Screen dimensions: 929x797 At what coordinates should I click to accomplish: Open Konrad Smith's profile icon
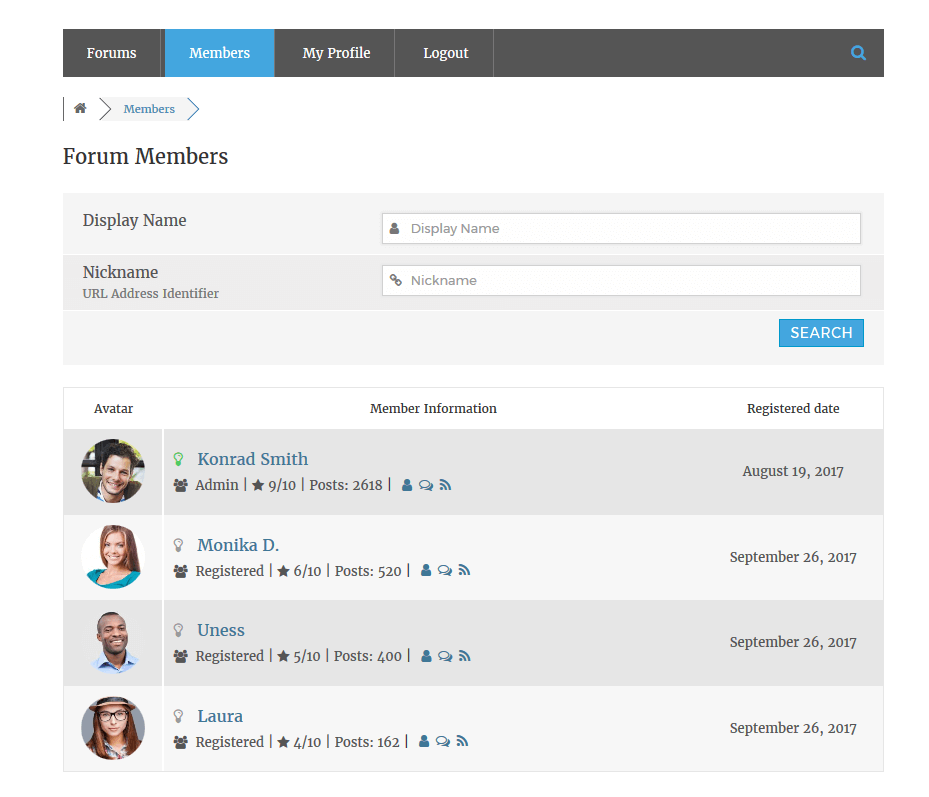pos(407,485)
